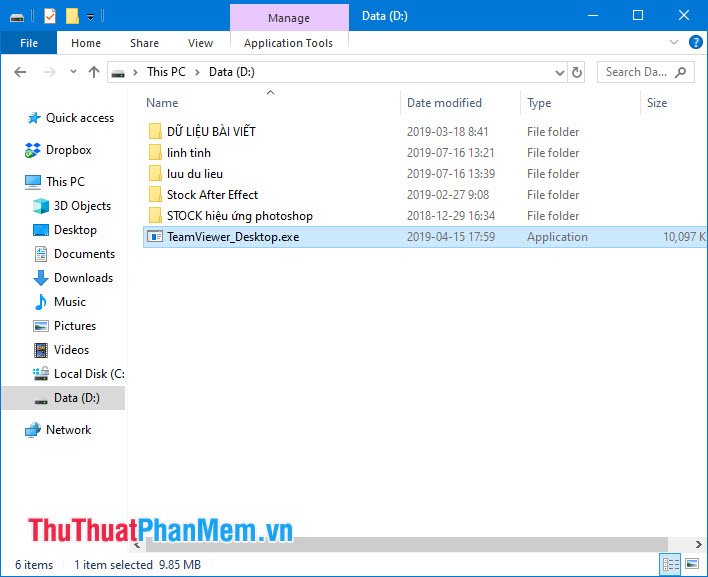Open Documents in the sidebar
The height and width of the screenshot is (577, 708).
74,254
